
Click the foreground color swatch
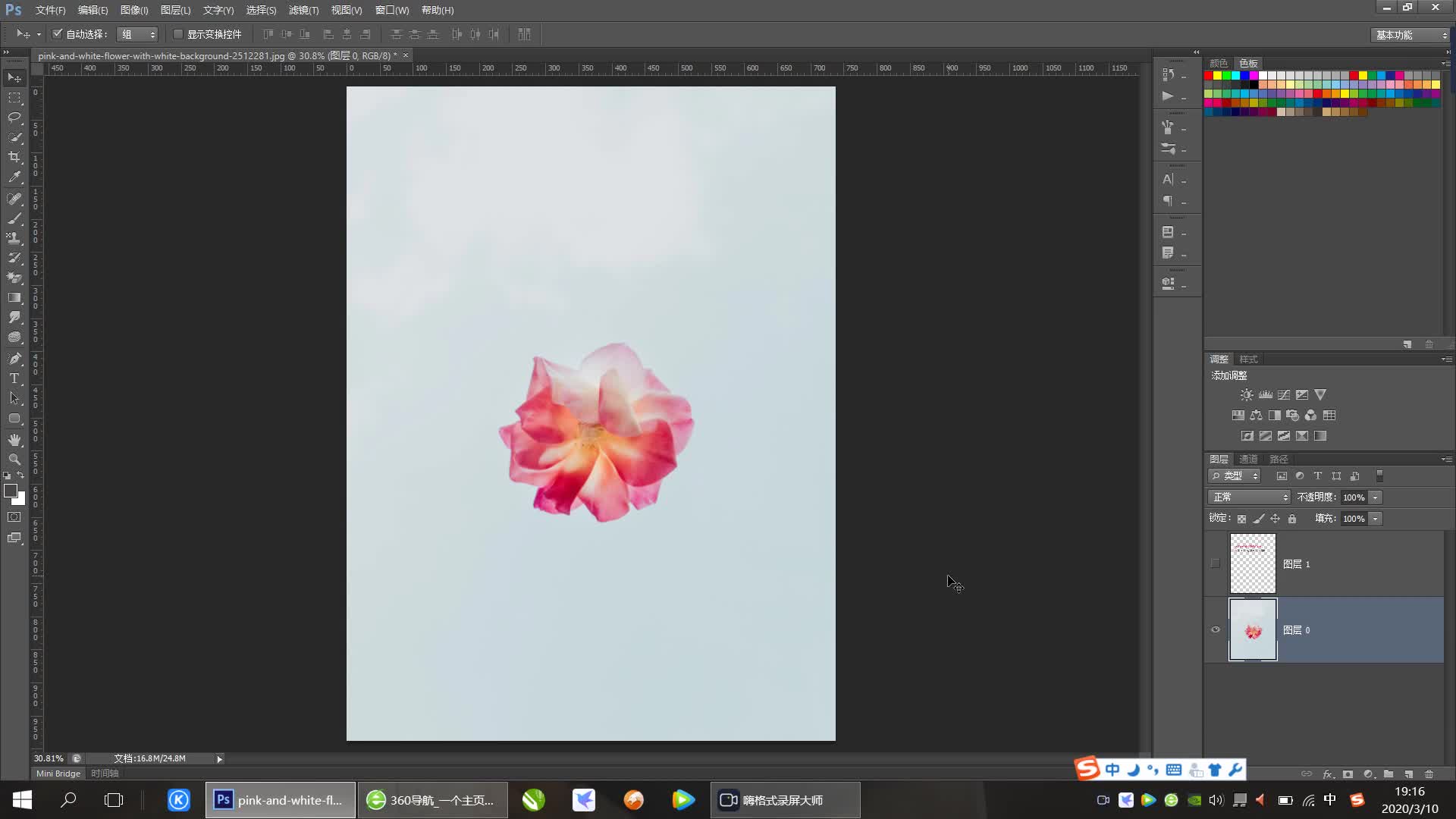[x=10, y=491]
